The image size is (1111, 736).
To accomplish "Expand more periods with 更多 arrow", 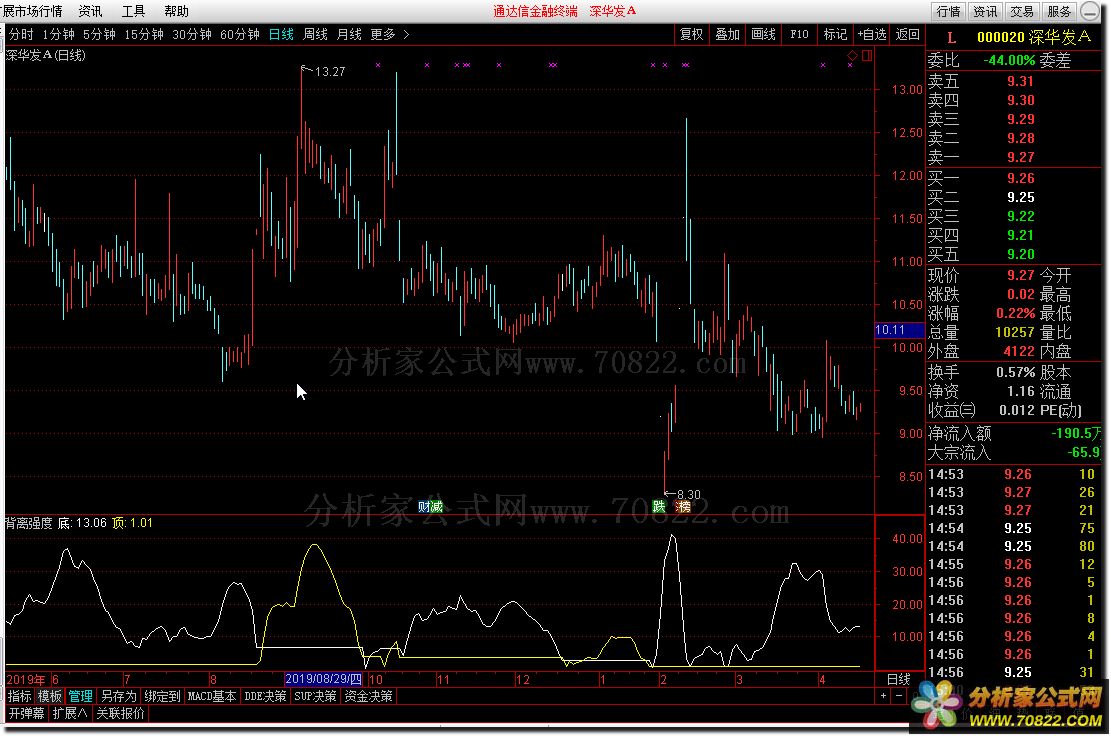I will 390,34.
